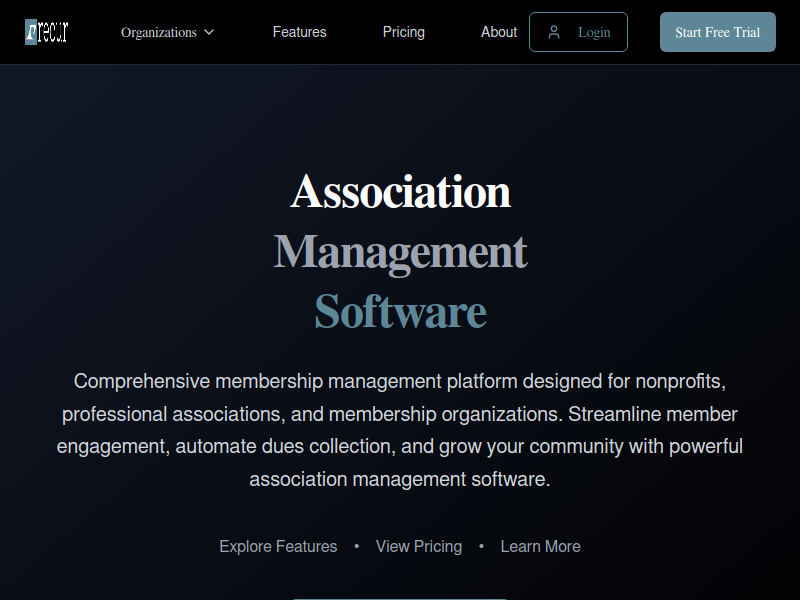Click the word Management in the heading
Image resolution: width=800 pixels, height=600 pixels.
click(x=401, y=253)
